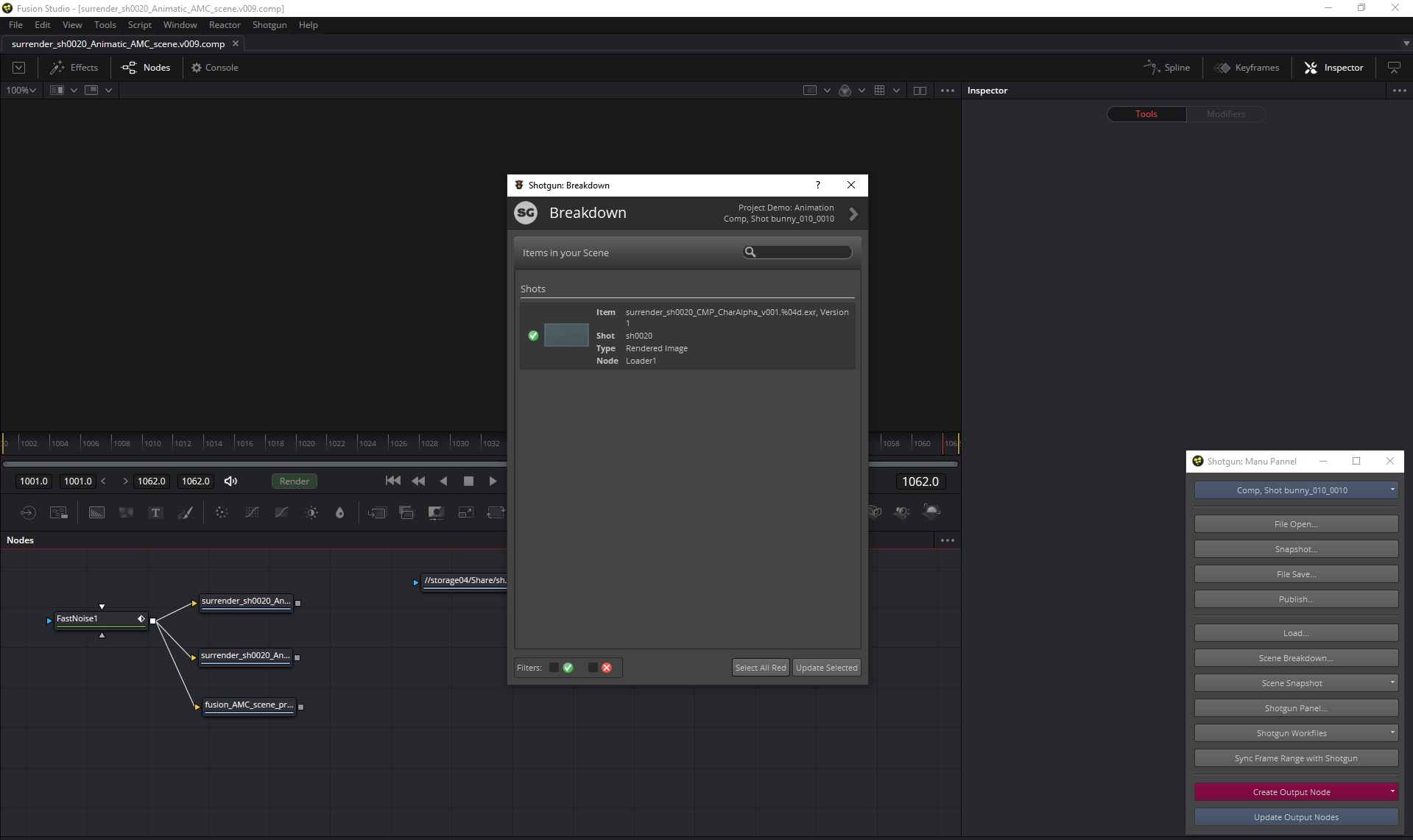Add a Color Curves tool
Image resolution: width=1413 pixels, height=840 pixels.
[252, 512]
